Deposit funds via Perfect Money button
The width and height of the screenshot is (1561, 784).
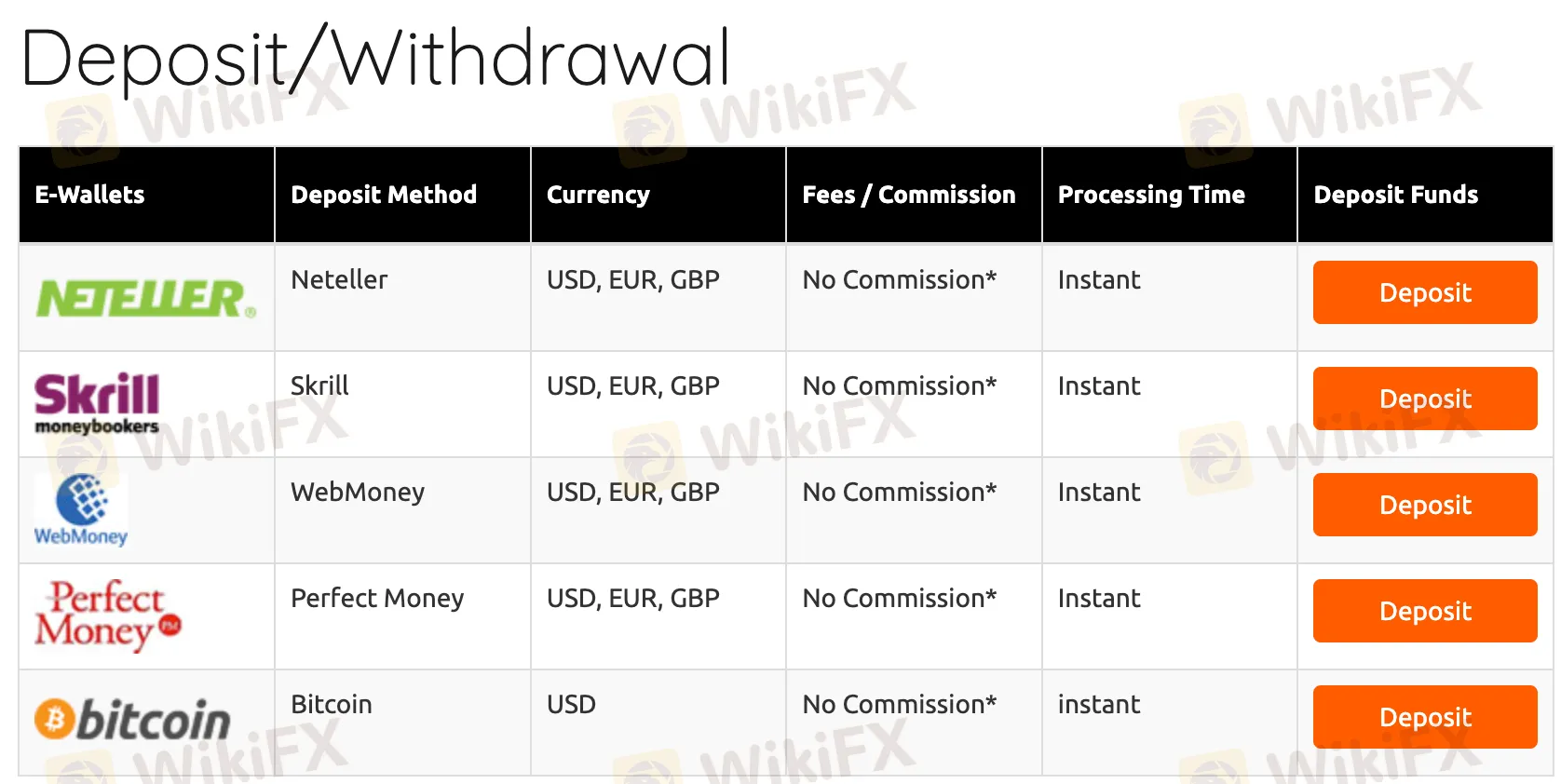tap(1424, 611)
